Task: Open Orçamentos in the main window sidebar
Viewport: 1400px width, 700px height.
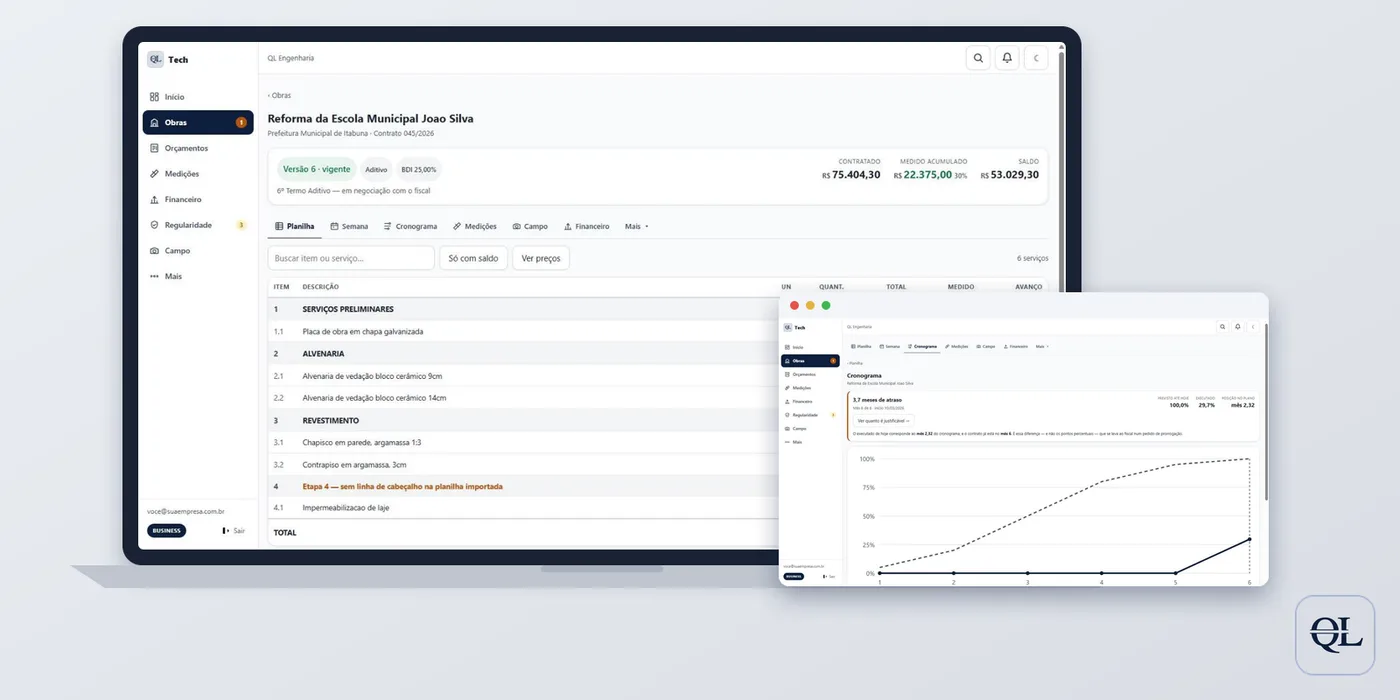Action: pos(197,148)
